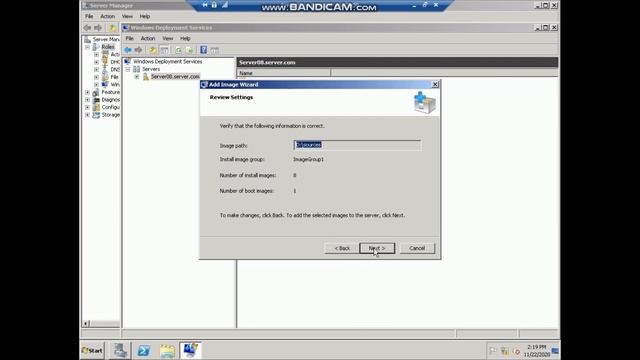Click the network tray icon
The image size is (640, 360).
[505, 351]
